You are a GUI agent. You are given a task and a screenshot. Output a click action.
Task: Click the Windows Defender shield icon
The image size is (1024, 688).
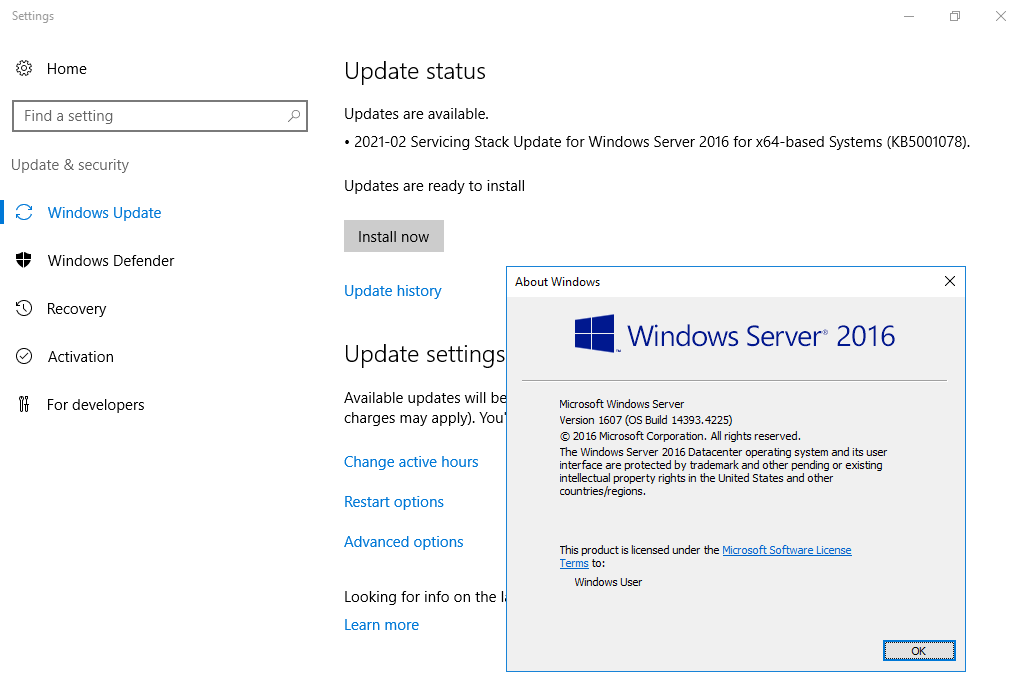24,261
